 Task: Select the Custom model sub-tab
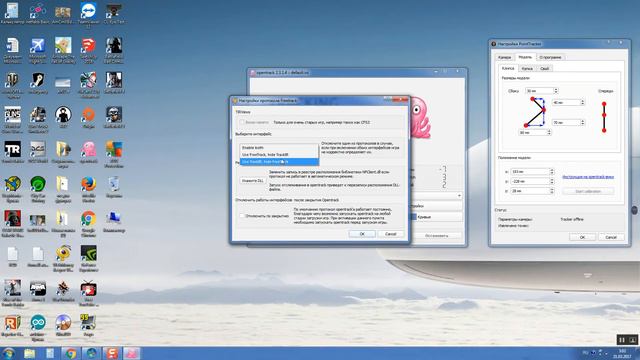pyautogui.click(x=544, y=69)
